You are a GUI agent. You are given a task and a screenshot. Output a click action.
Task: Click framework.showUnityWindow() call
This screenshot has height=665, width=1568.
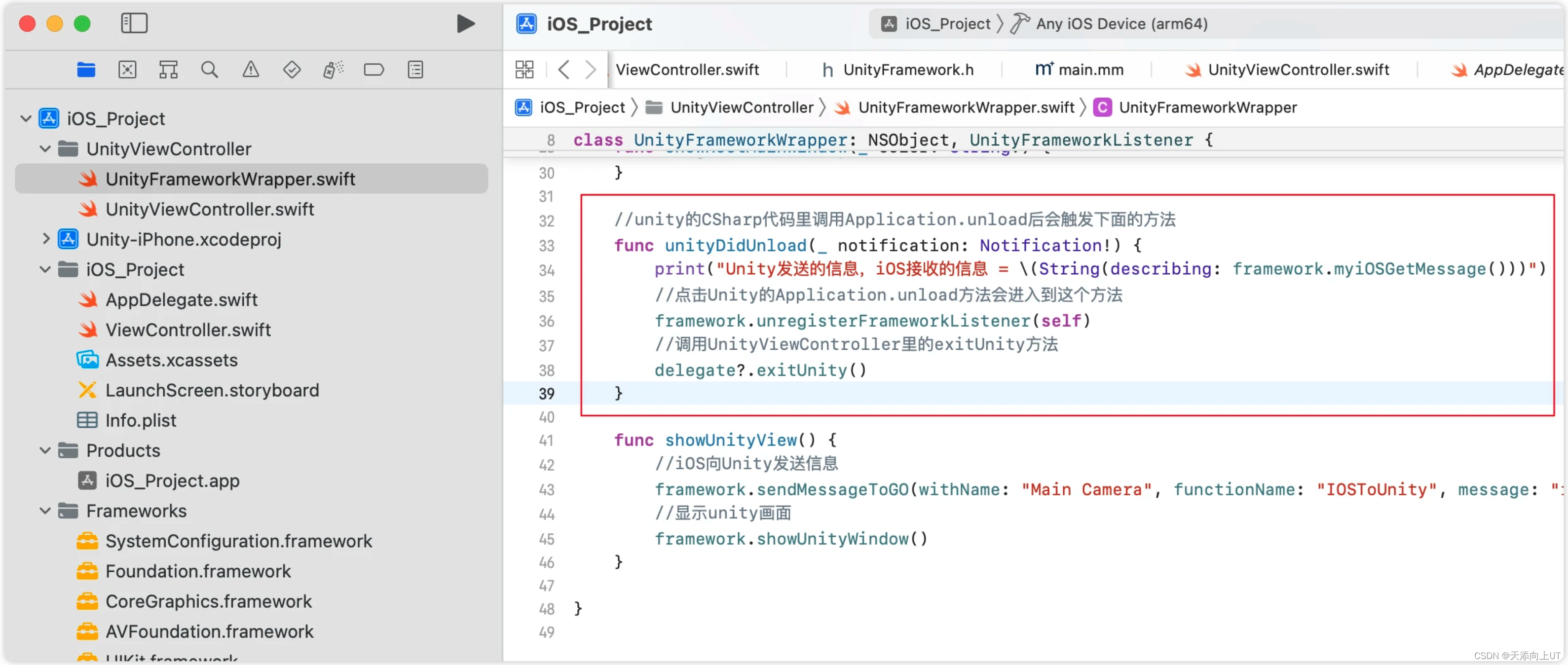coord(791,539)
